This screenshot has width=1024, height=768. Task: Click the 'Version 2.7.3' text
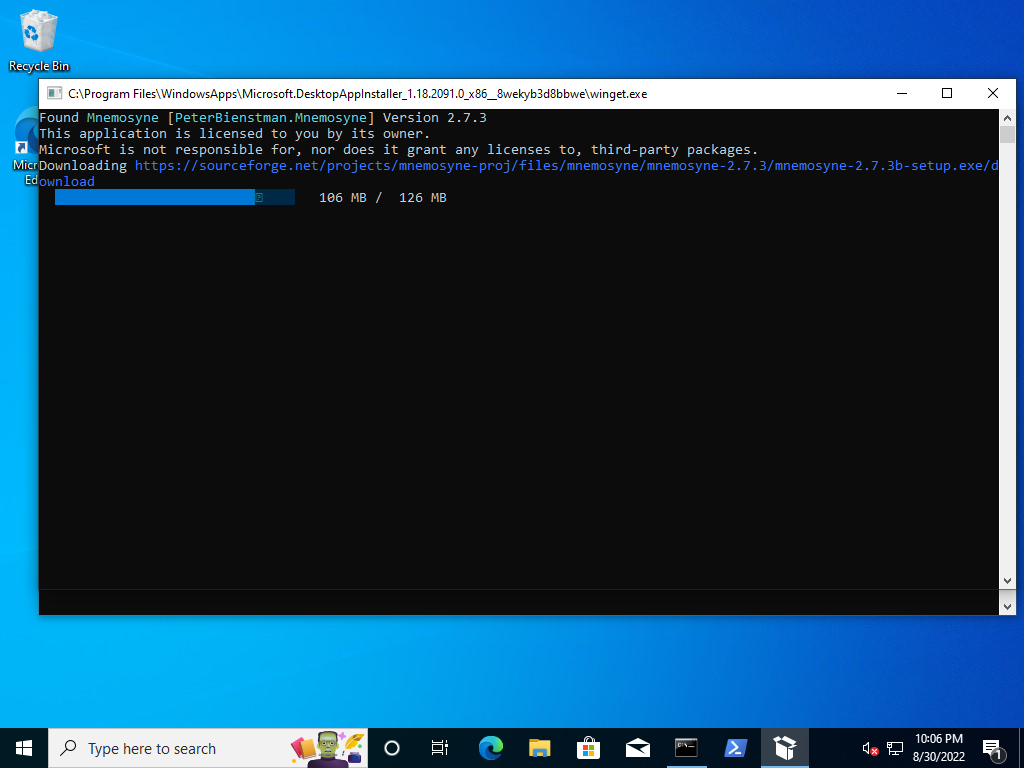point(434,118)
